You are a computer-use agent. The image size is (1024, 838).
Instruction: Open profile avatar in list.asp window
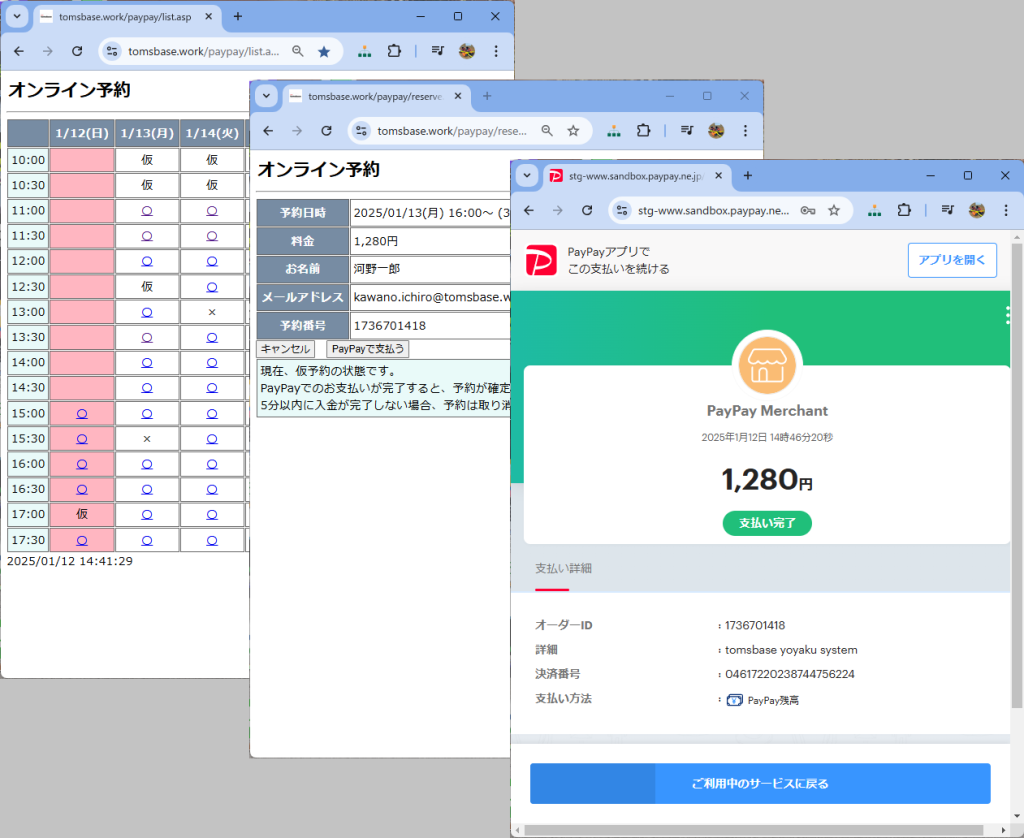pyautogui.click(x=466, y=51)
